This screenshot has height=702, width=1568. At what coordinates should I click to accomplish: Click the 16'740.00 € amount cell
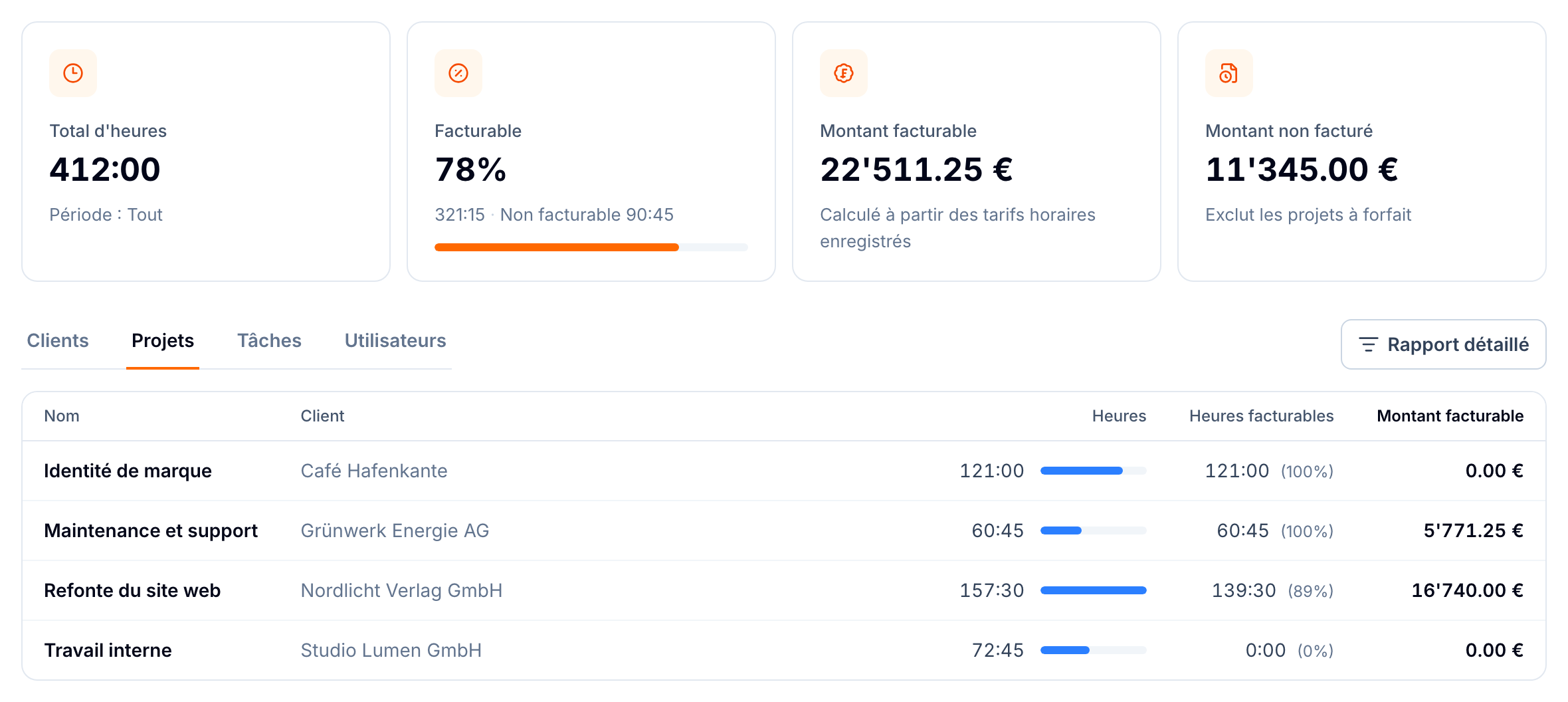coord(1467,590)
